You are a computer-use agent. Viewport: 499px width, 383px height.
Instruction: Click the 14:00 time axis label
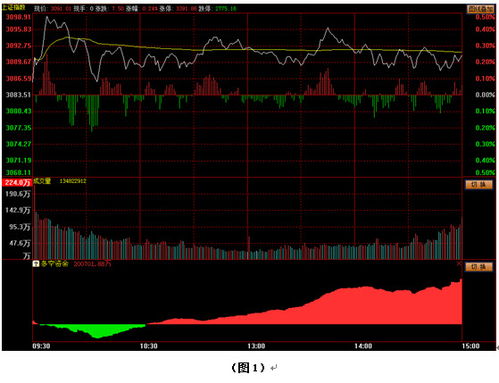tap(363, 346)
